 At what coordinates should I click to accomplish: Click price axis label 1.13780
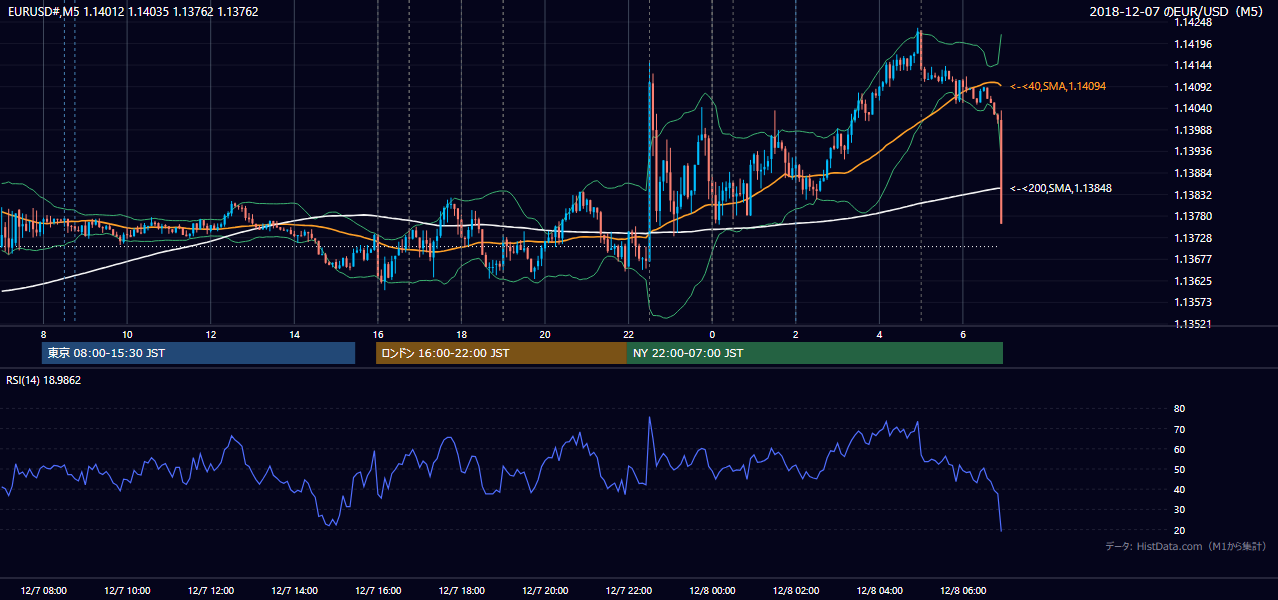(x=1193, y=216)
